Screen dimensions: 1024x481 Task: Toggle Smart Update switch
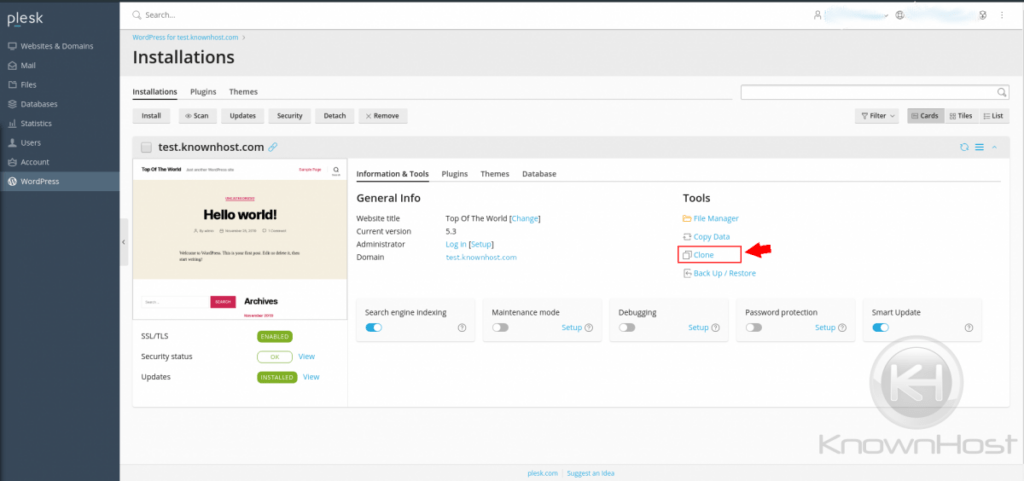click(880, 328)
